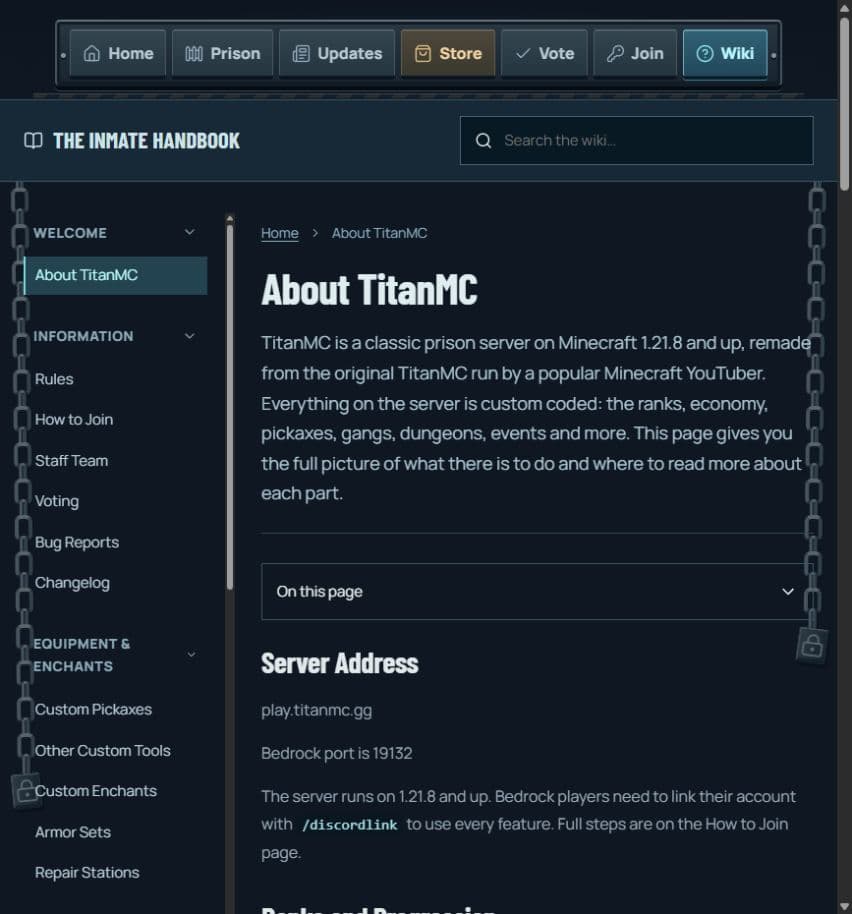
Task: Click the search magnifier icon
Action: pos(483,140)
